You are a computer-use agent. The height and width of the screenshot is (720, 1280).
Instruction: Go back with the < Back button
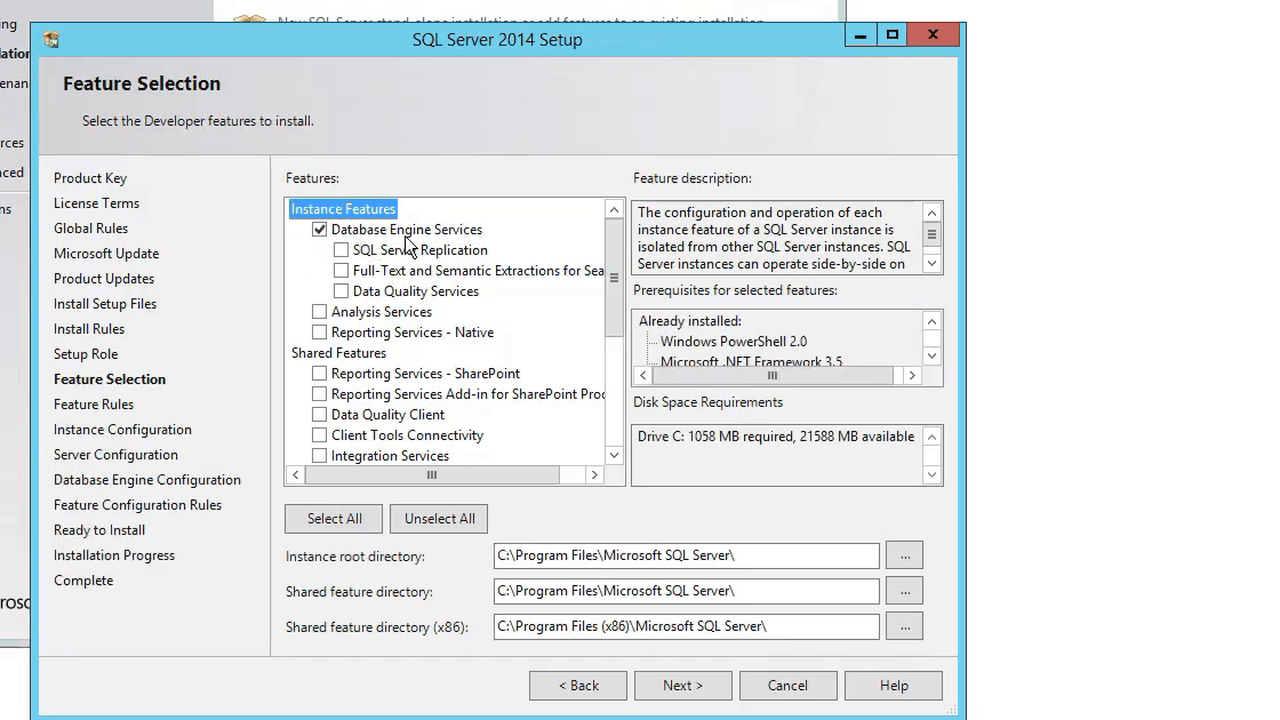(578, 685)
